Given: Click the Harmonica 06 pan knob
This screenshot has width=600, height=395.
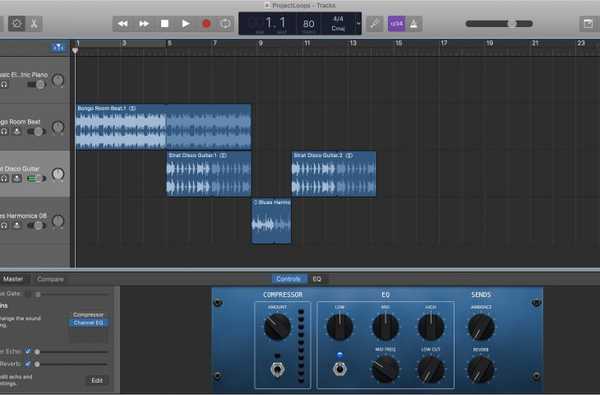Looking at the screenshot, I should (58, 221).
